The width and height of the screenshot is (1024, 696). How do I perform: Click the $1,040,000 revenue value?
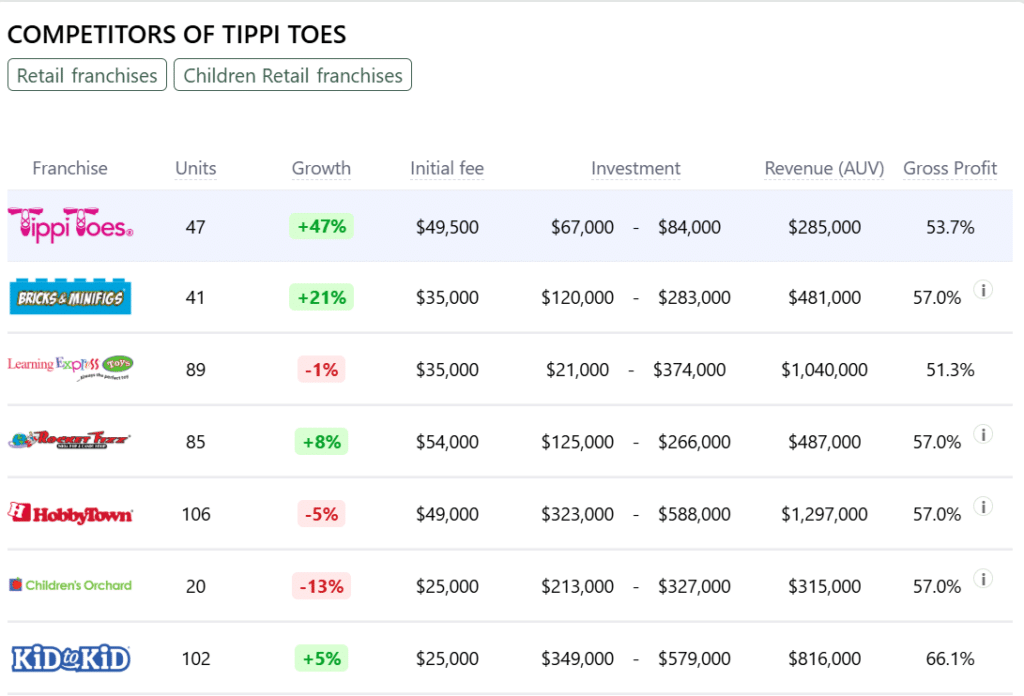point(824,370)
